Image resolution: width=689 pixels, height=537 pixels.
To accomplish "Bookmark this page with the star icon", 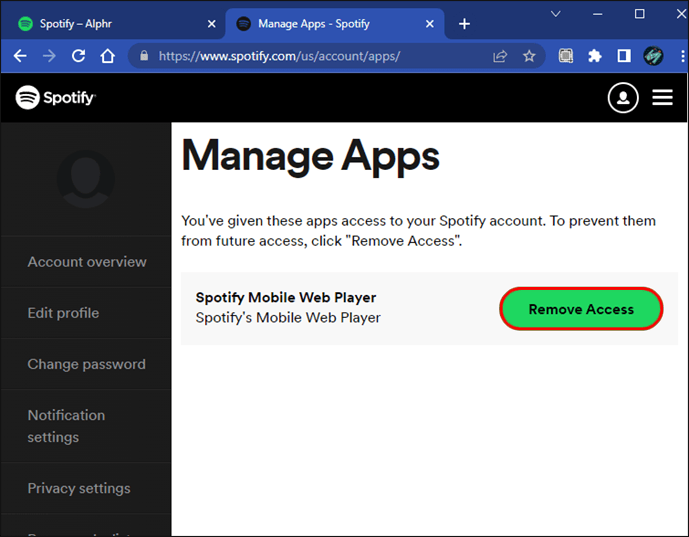I will 529,56.
